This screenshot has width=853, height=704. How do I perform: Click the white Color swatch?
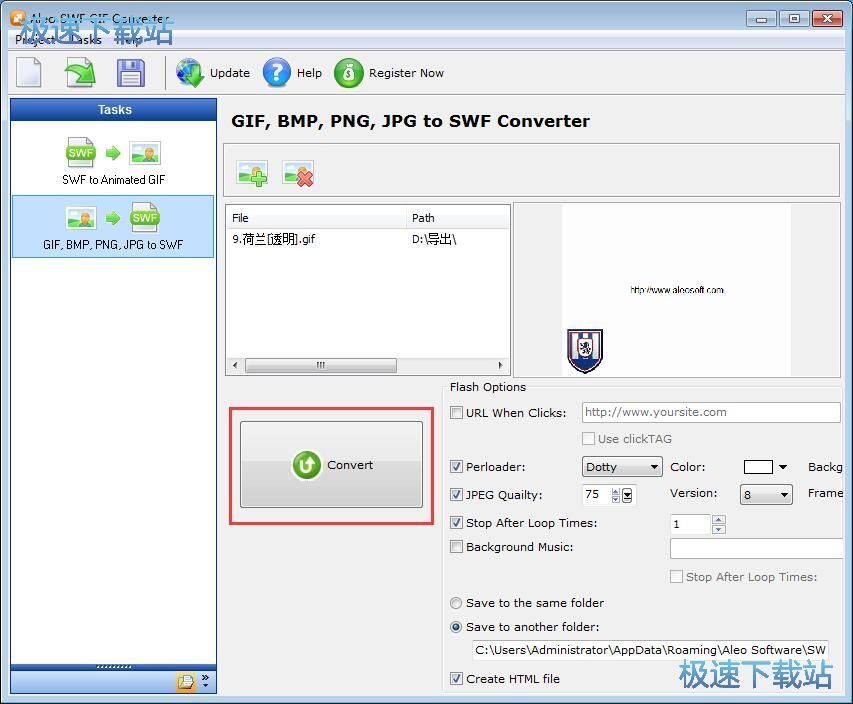coord(758,467)
